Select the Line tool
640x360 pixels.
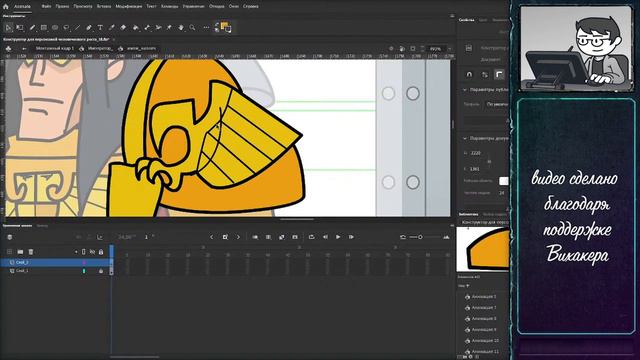tap(77, 27)
